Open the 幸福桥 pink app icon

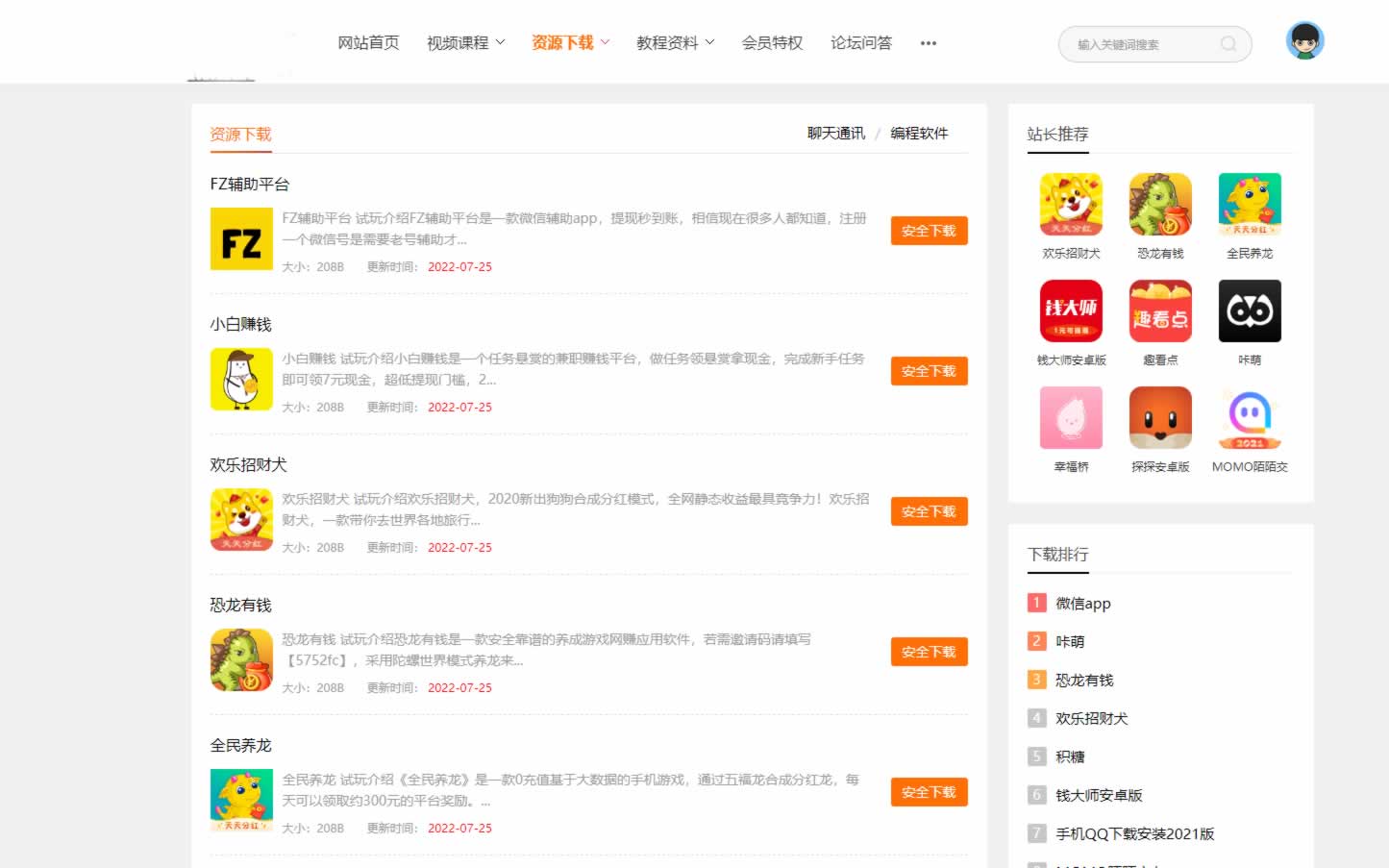[x=1071, y=418]
